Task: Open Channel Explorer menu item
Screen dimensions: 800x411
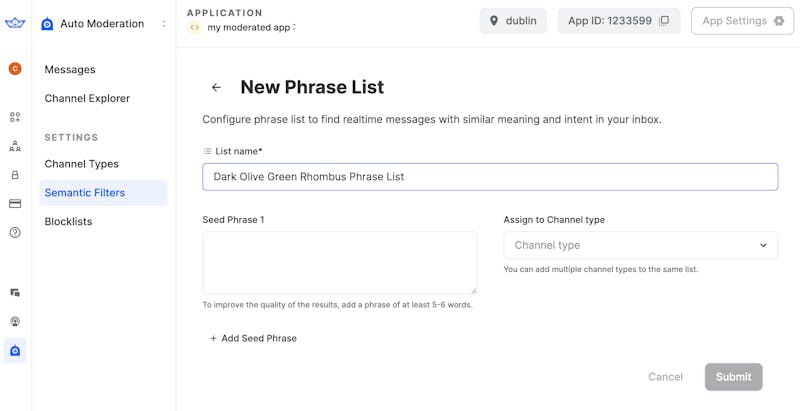Action: 87,99
